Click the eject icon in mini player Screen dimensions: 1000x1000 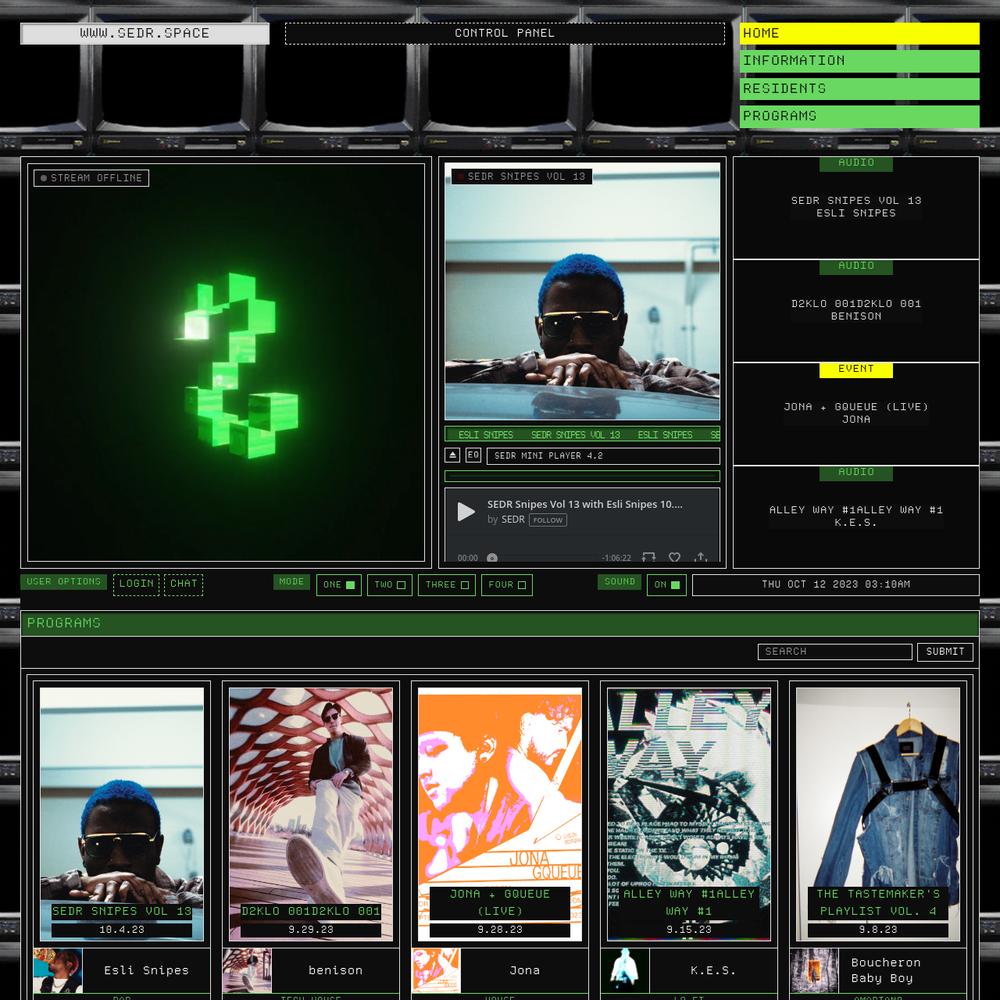coord(452,455)
